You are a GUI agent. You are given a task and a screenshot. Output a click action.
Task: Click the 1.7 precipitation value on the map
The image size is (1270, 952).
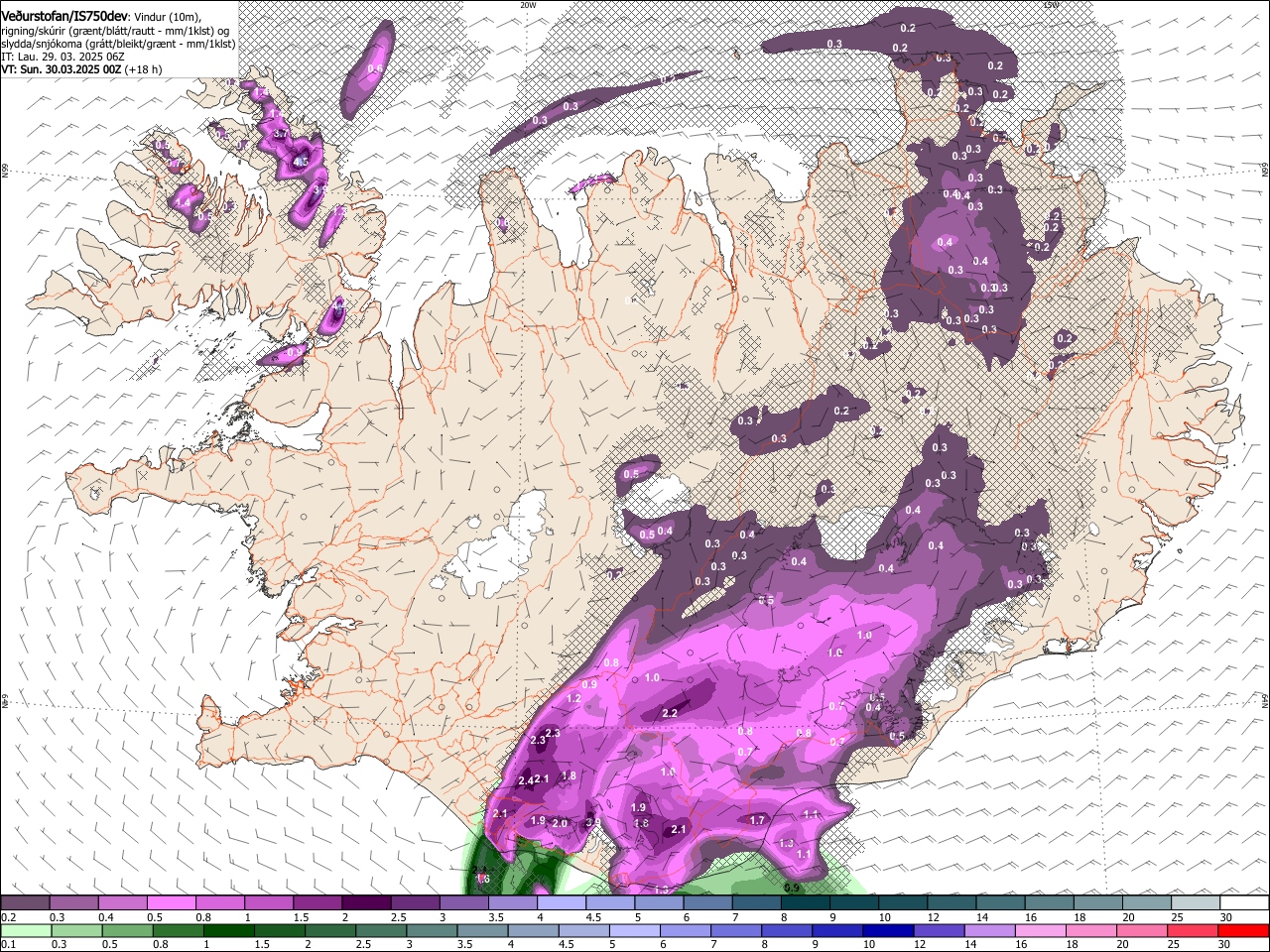(757, 820)
